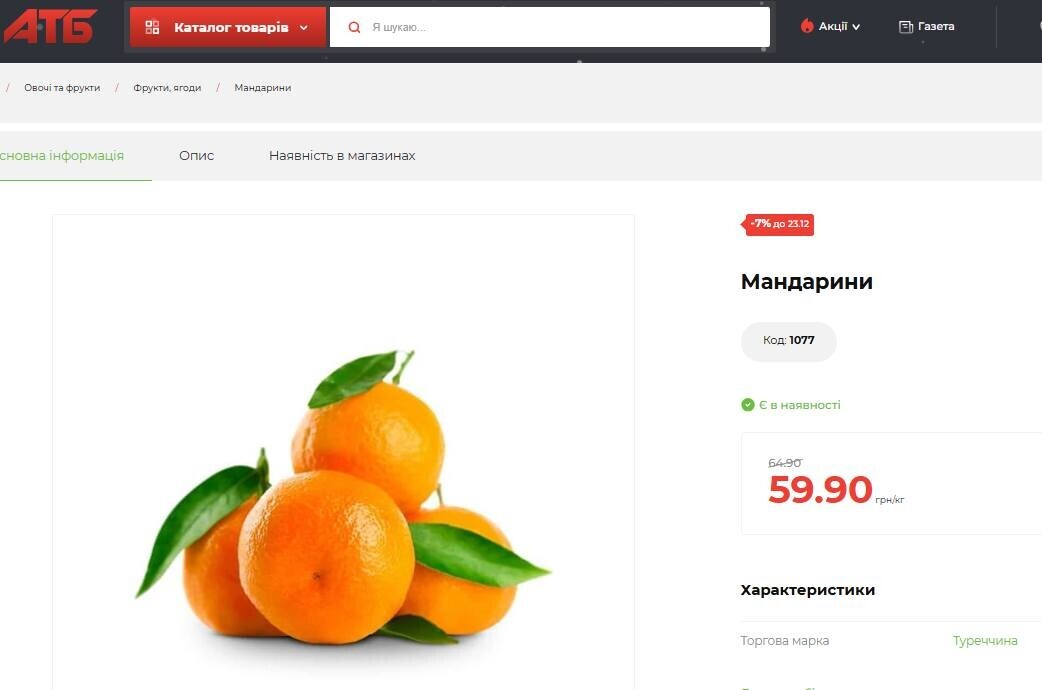Screen dimensions: 1042x690
Task: Open the Туреччина brand link
Action: click(985, 641)
